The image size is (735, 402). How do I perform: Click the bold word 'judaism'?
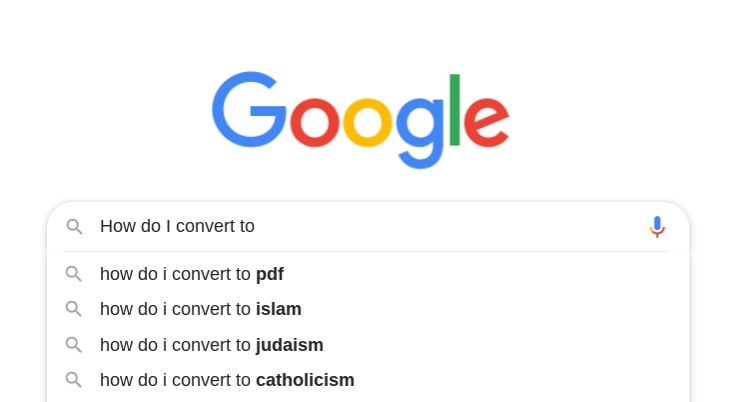tap(290, 345)
